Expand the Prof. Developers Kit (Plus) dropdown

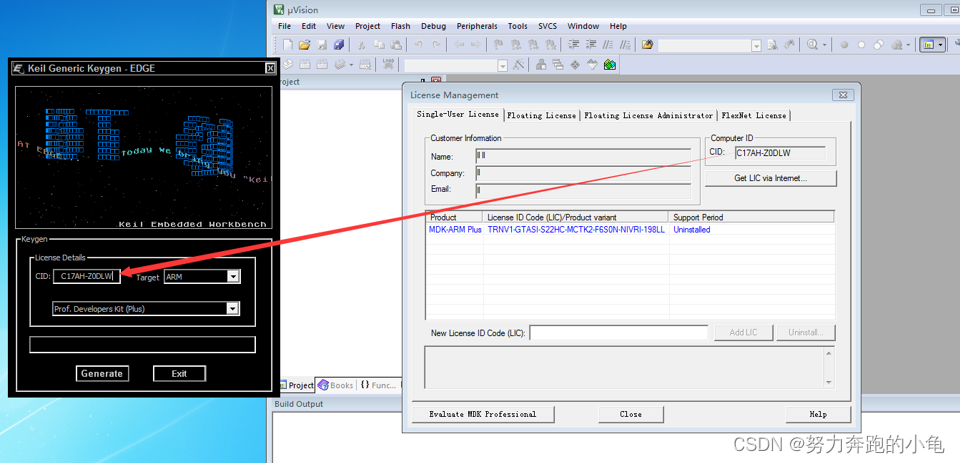(x=232, y=309)
